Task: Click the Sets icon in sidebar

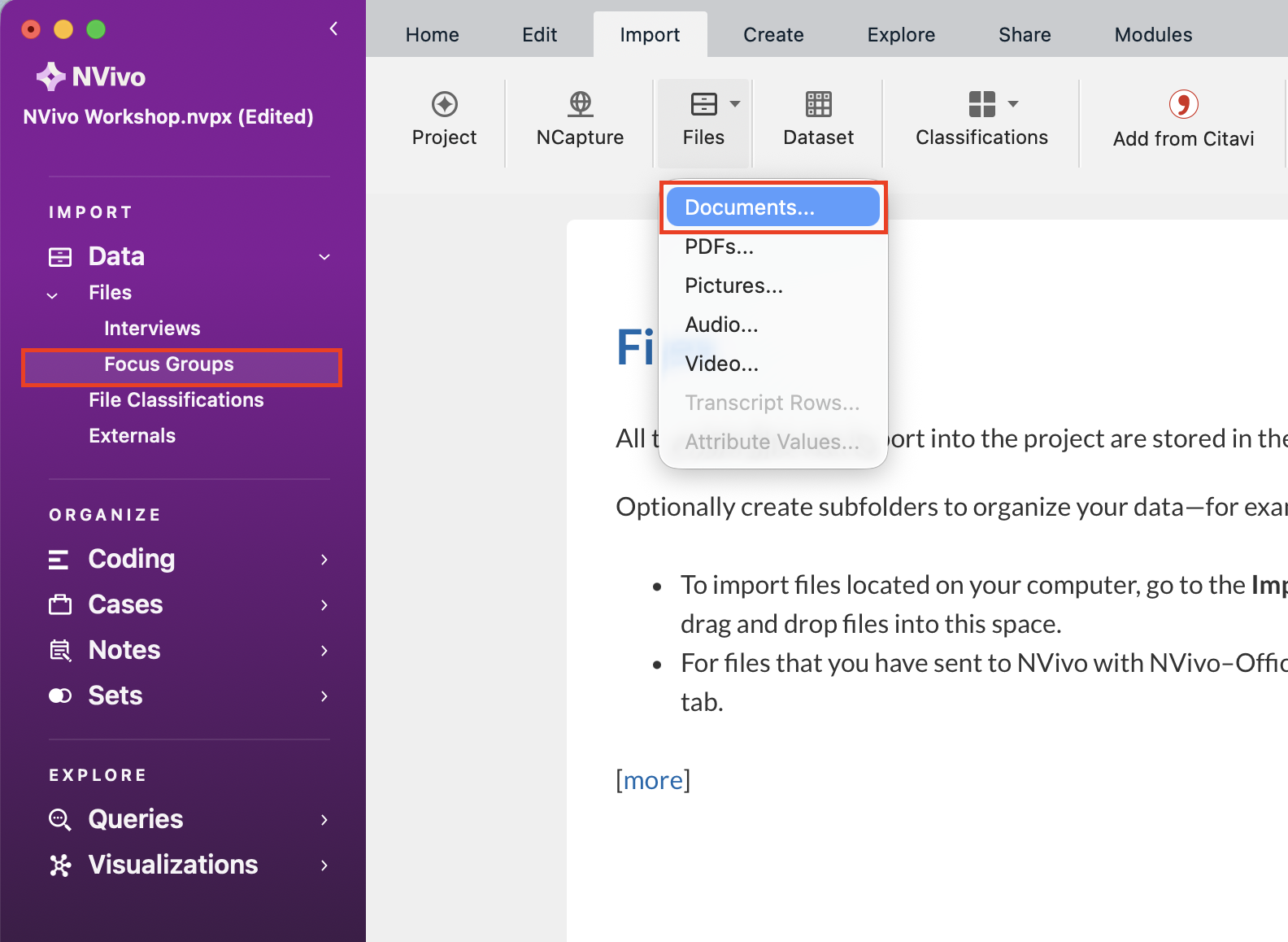Action: click(x=60, y=696)
